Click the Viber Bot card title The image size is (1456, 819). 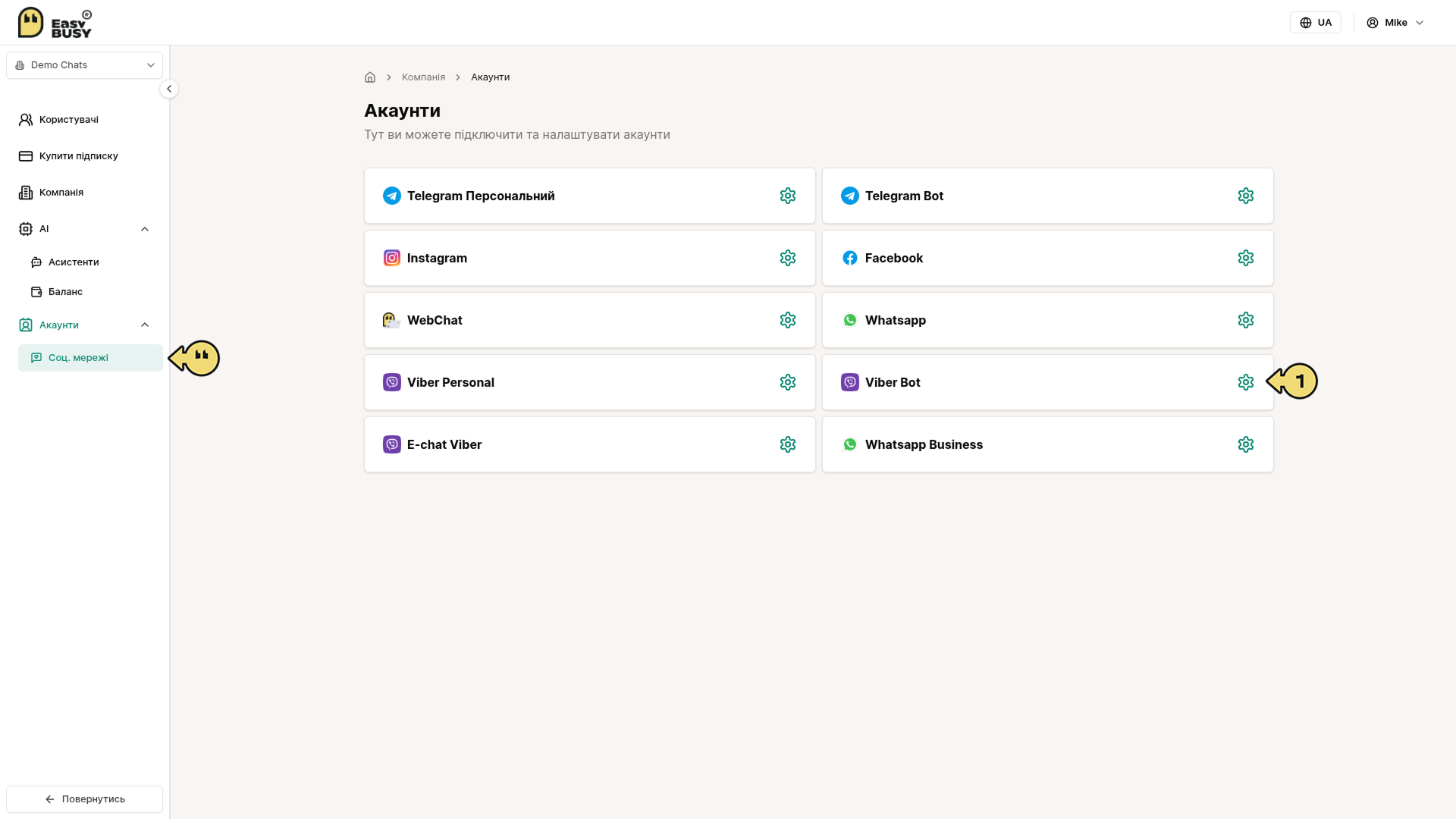(893, 382)
